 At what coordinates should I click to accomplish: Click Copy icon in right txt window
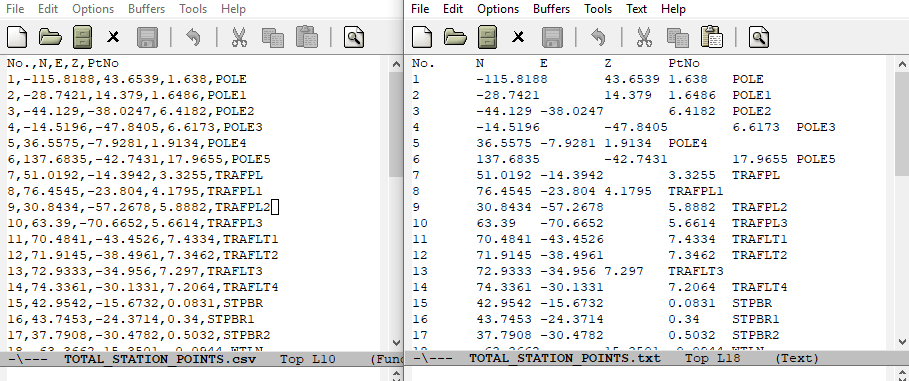(677, 37)
